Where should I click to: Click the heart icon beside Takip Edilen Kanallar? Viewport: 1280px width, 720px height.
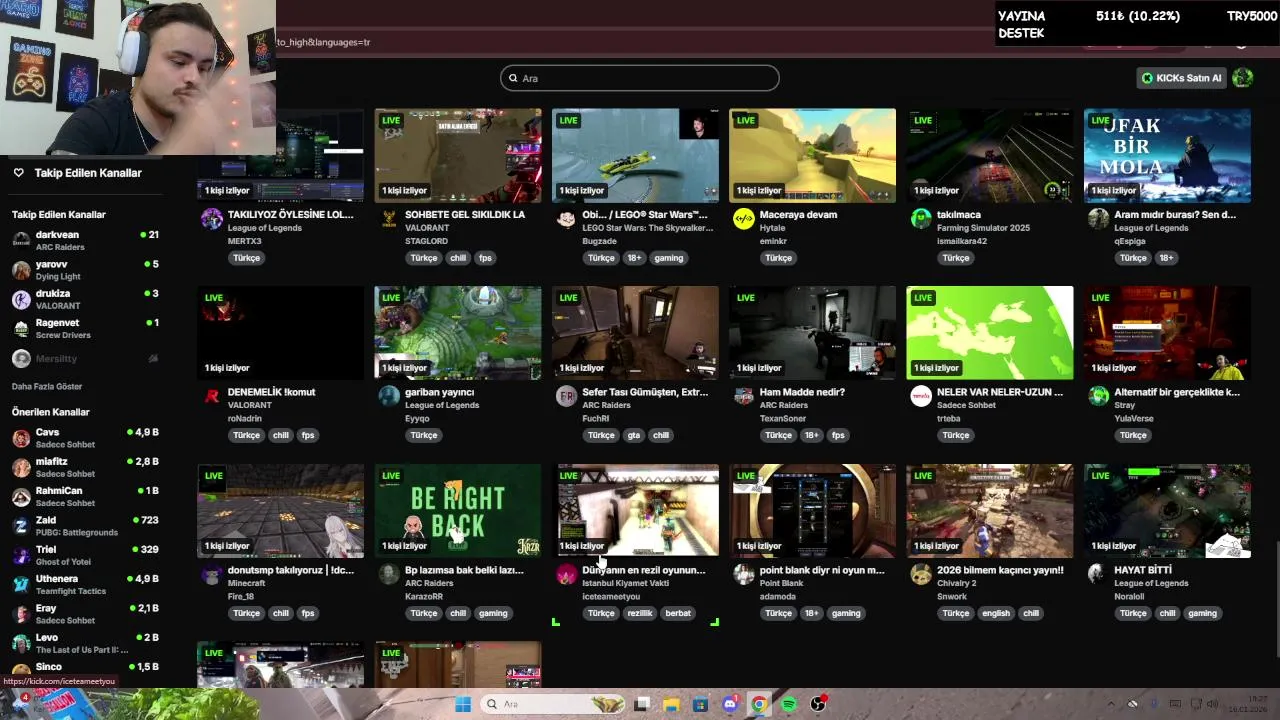pyautogui.click(x=18, y=173)
